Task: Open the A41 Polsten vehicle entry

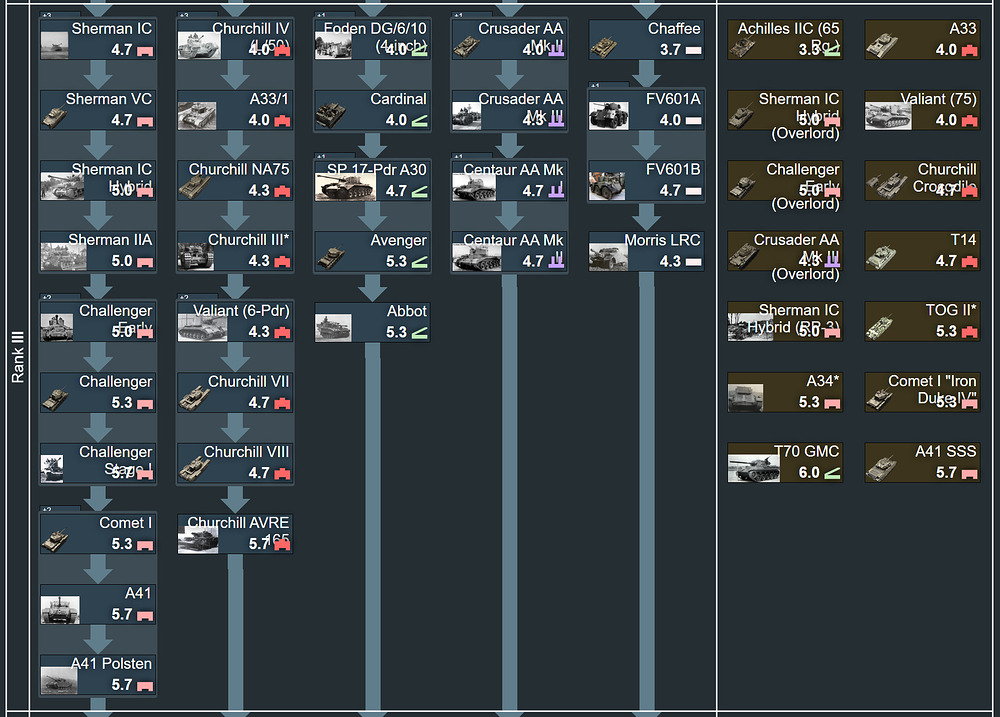Action: click(x=98, y=675)
